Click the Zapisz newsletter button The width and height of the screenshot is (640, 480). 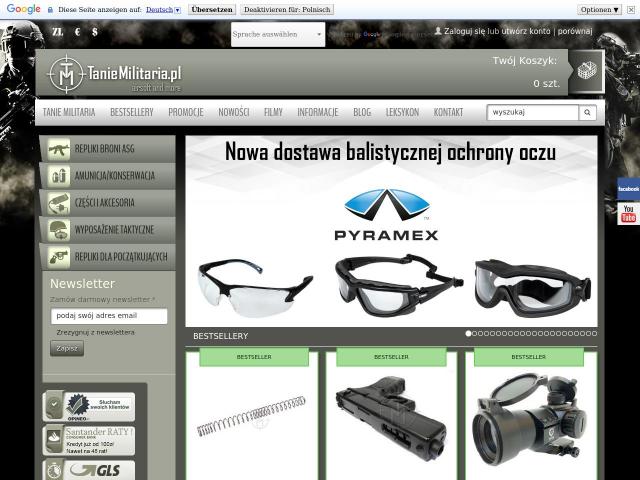(67, 349)
